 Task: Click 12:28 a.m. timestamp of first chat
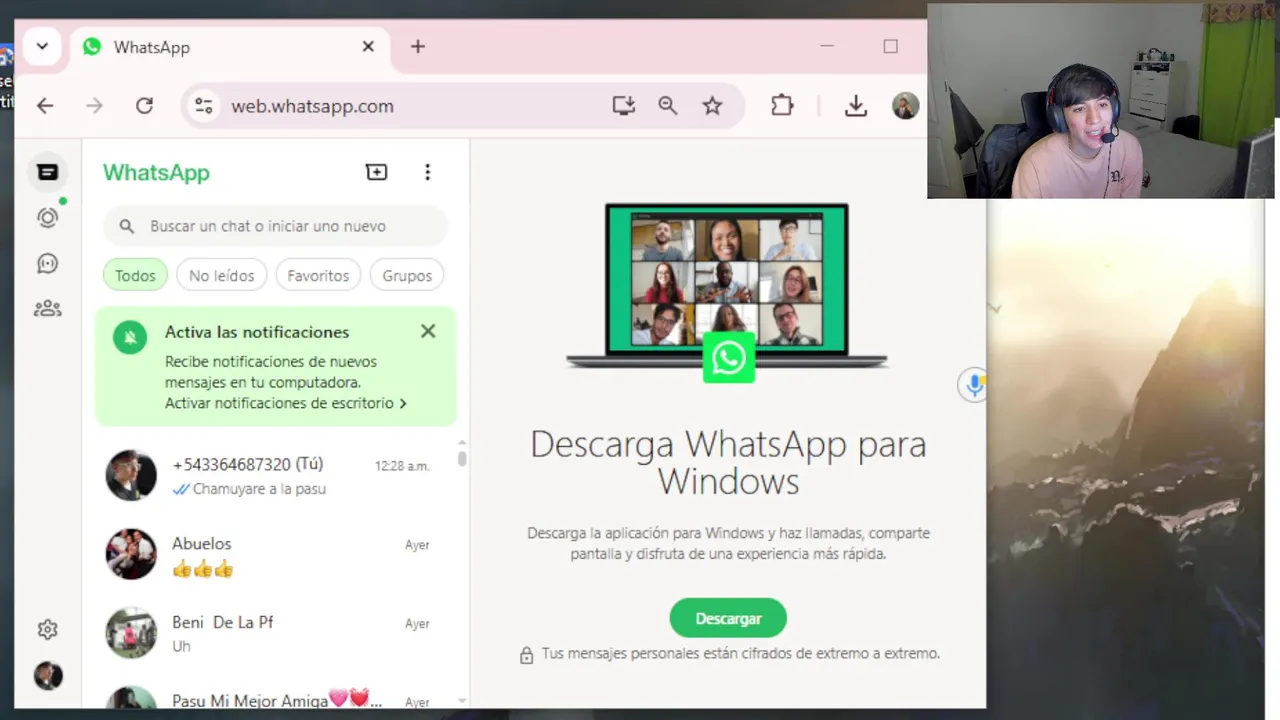(x=402, y=466)
